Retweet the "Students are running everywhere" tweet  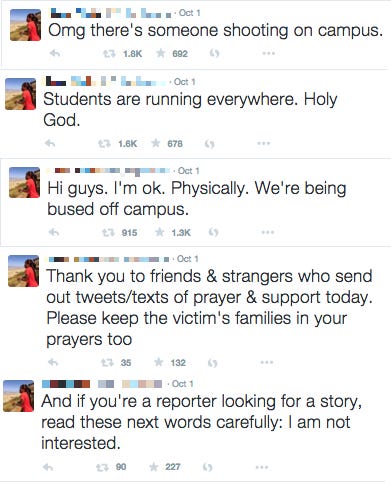click(x=104, y=144)
